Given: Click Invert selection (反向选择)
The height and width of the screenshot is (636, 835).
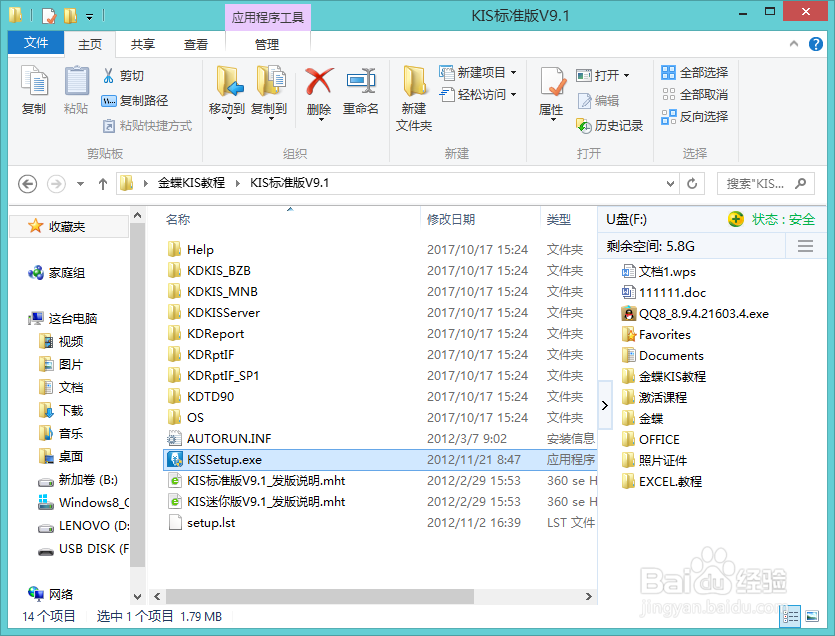Looking at the screenshot, I should point(694,116).
